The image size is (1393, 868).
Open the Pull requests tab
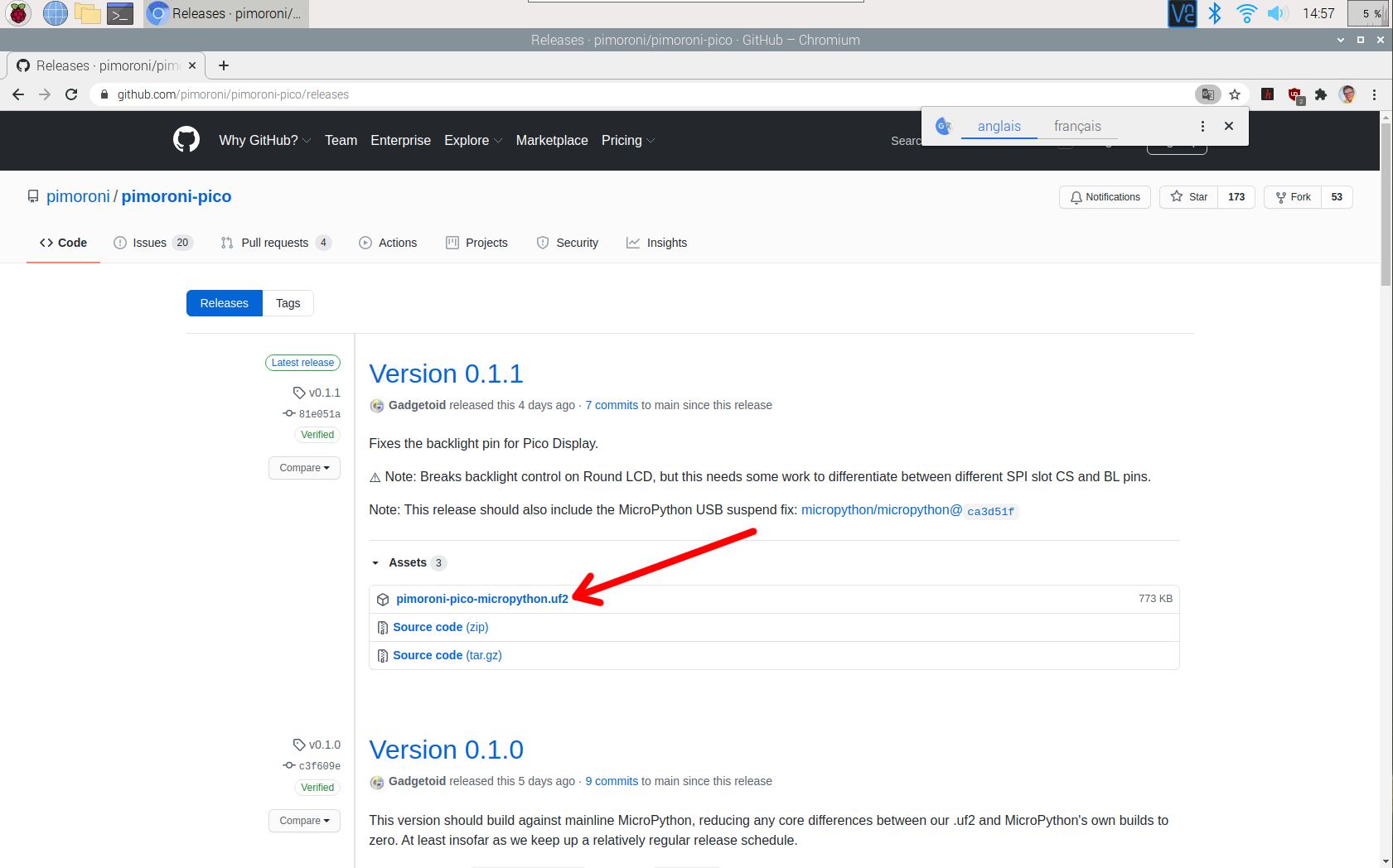point(276,243)
